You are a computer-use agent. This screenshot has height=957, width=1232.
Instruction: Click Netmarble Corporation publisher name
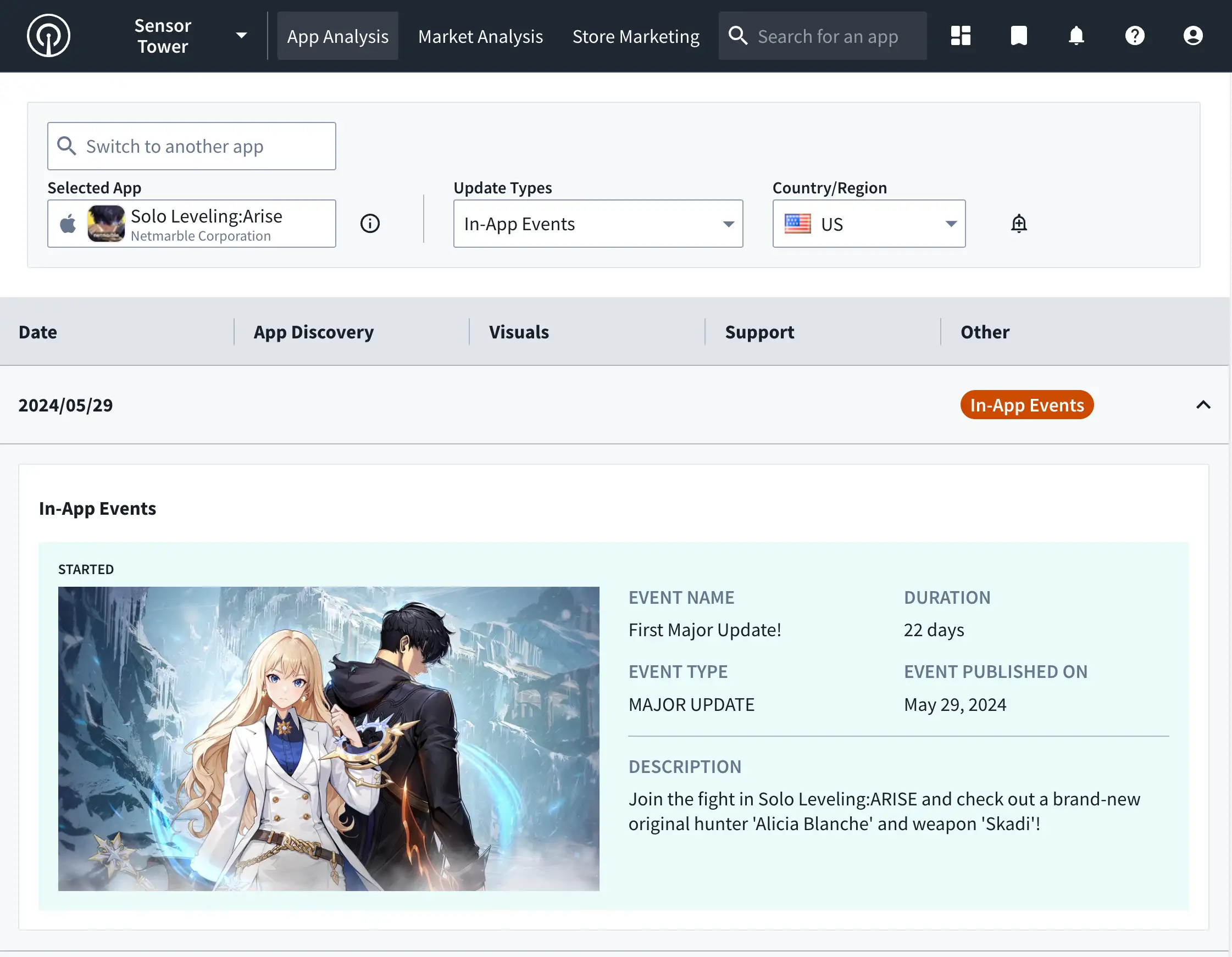tap(200, 236)
